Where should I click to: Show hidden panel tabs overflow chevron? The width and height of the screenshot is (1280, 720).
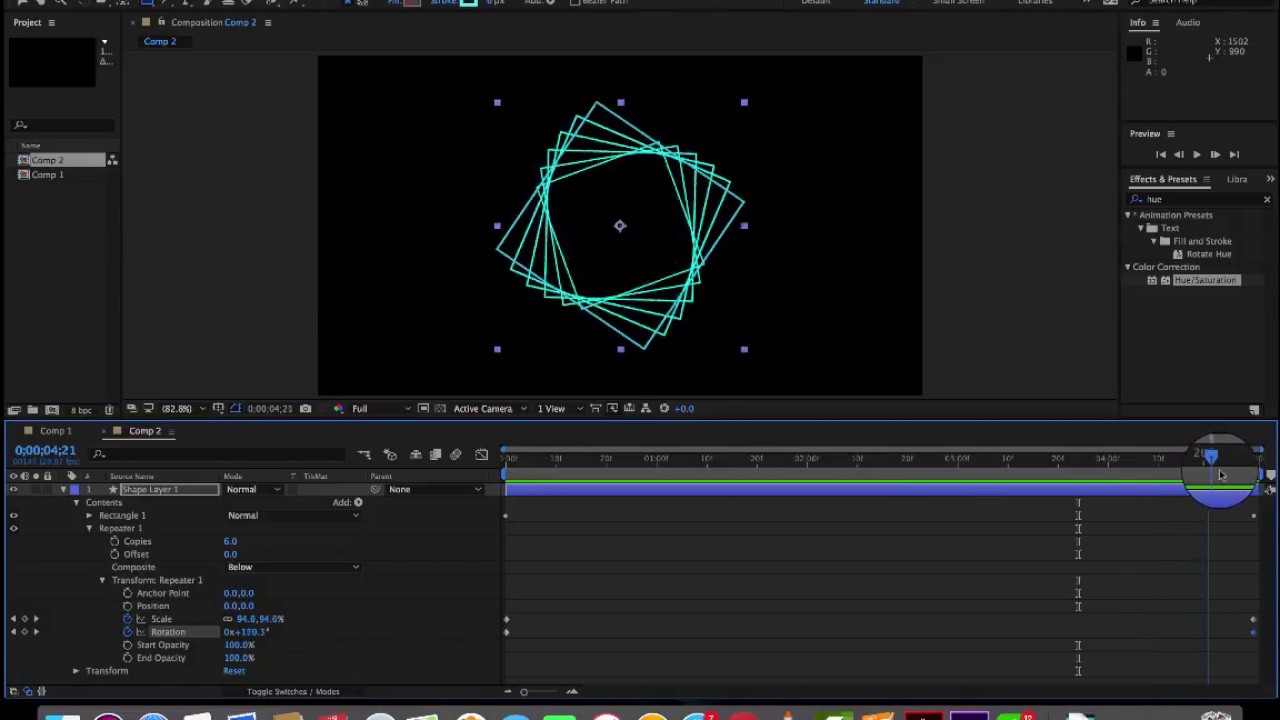(x=1270, y=179)
